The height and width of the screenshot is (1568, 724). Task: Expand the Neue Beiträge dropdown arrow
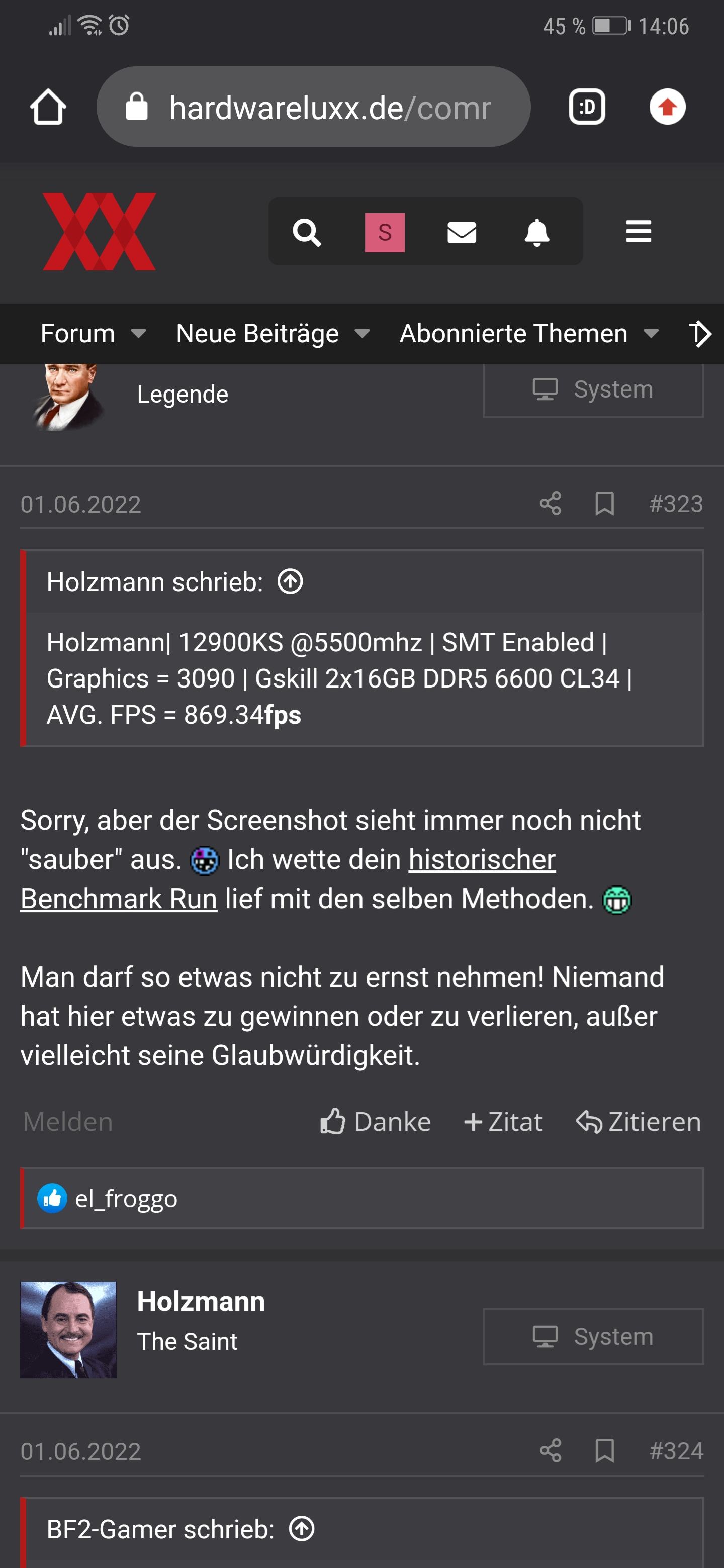click(x=363, y=334)
